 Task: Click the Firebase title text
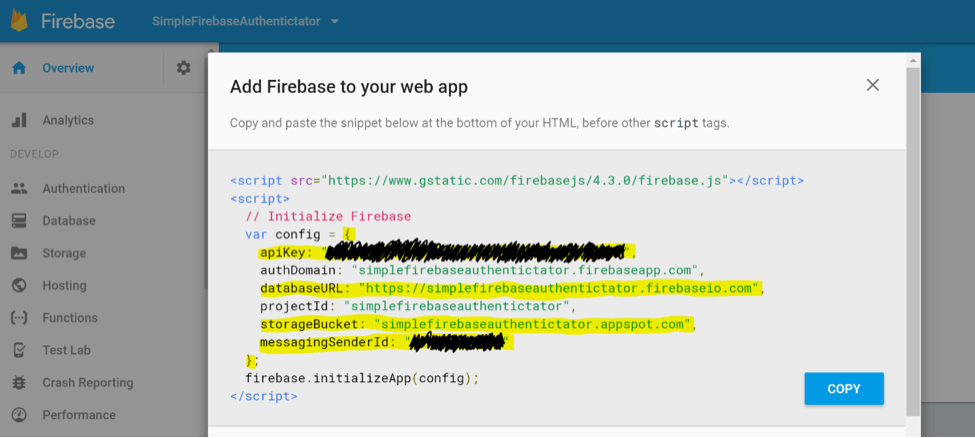click(x=78, y=21)
